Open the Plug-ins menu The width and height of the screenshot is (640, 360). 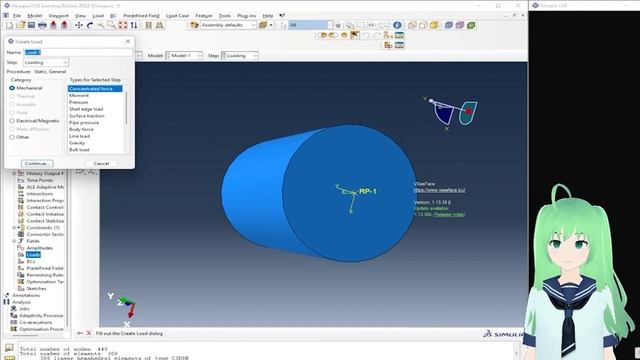tap(247, 16)
